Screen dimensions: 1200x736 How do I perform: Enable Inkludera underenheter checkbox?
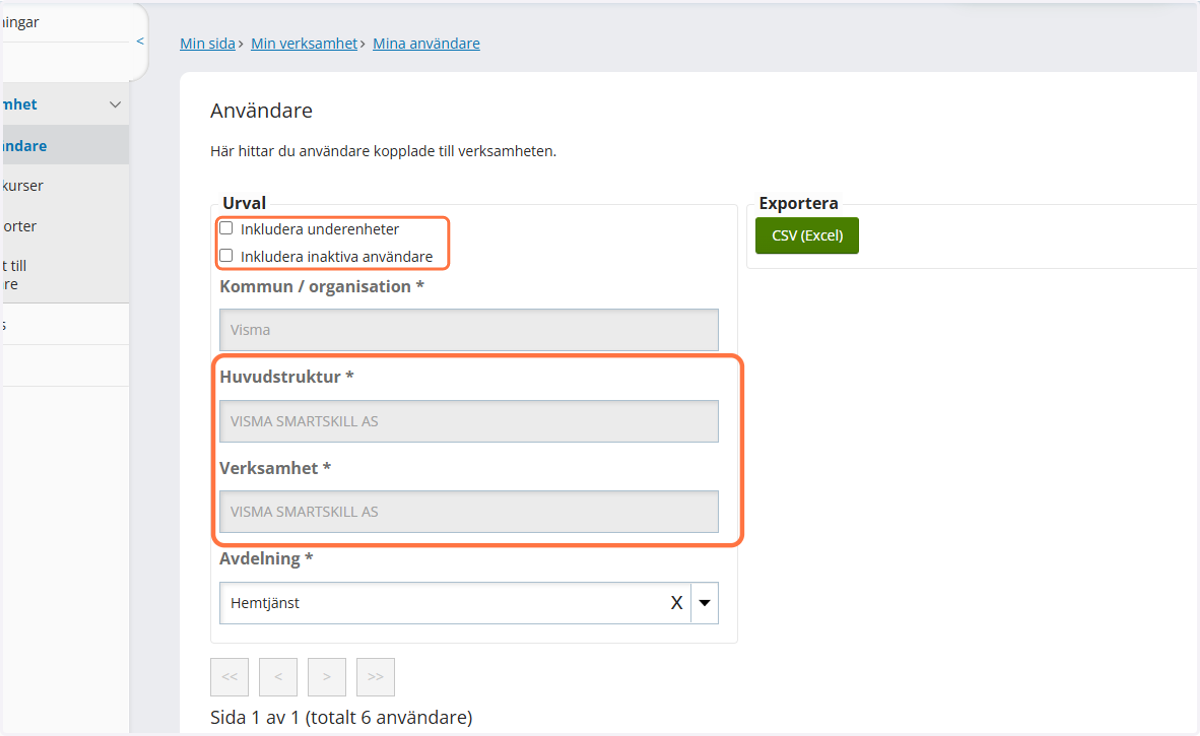coord(226,228)
